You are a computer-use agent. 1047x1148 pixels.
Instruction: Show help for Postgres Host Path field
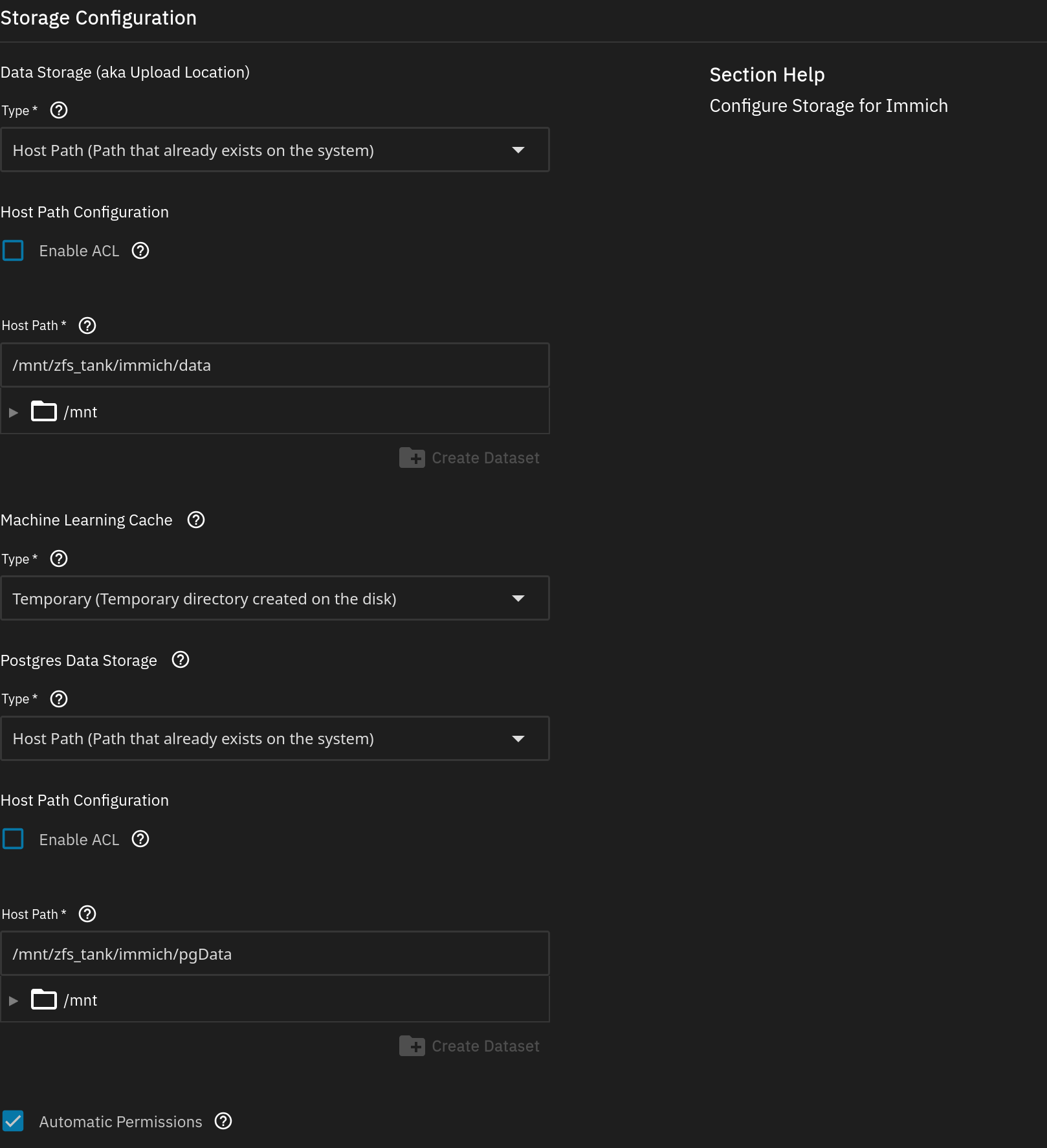point(87,914)
